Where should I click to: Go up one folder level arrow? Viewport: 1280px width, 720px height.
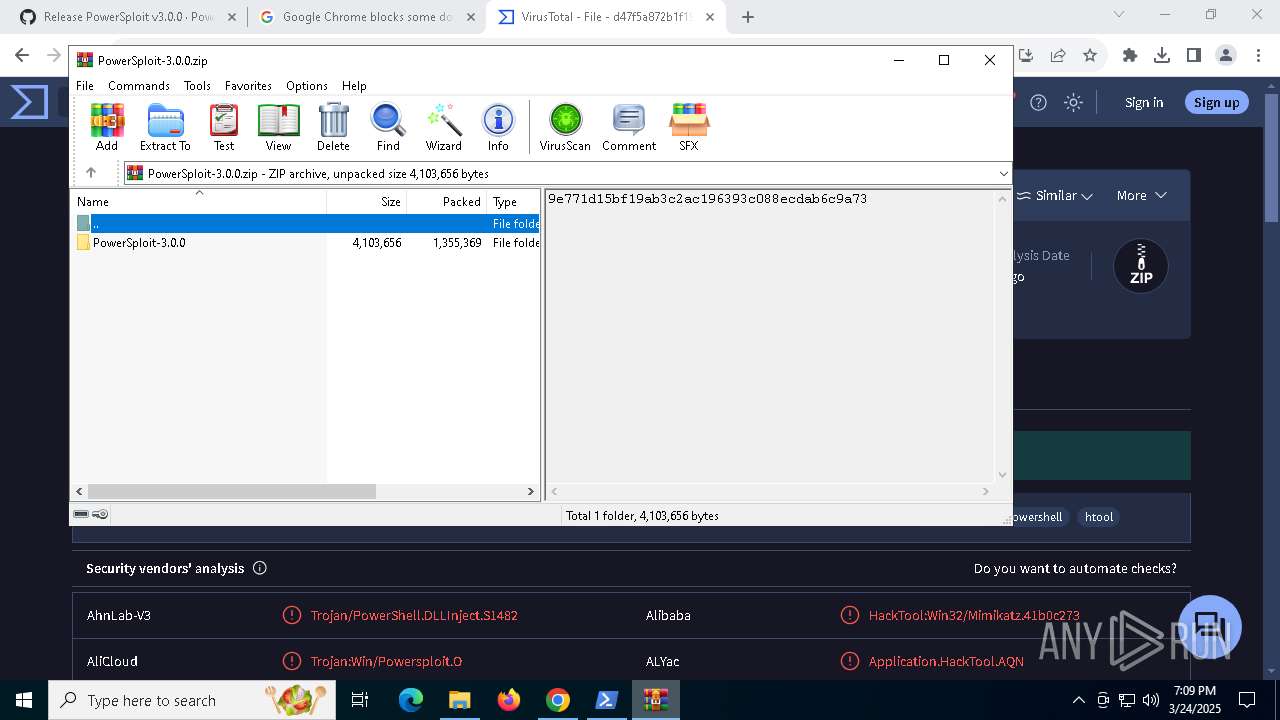coord(91,173)
